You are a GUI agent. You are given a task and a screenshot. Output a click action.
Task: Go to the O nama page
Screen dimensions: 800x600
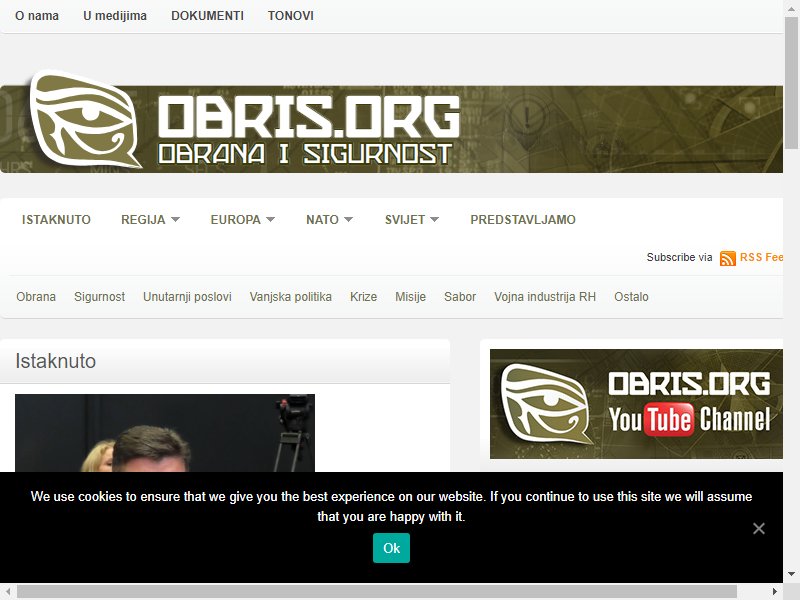coord(37,16)
